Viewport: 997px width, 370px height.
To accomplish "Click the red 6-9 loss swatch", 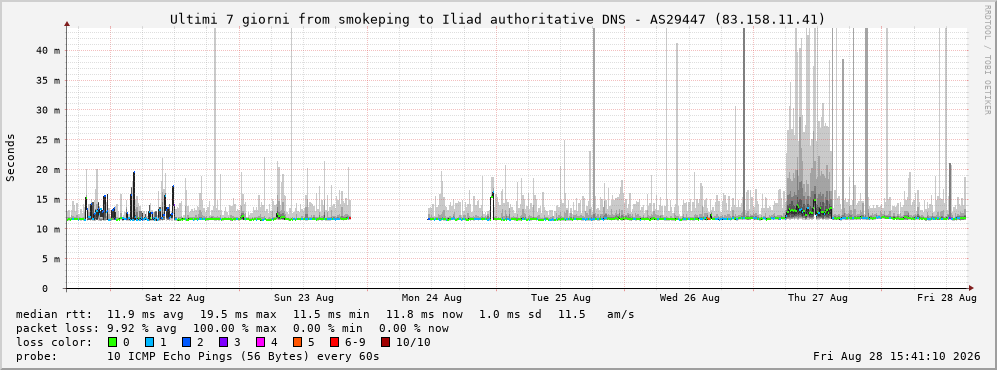I will tap(334, 342).
